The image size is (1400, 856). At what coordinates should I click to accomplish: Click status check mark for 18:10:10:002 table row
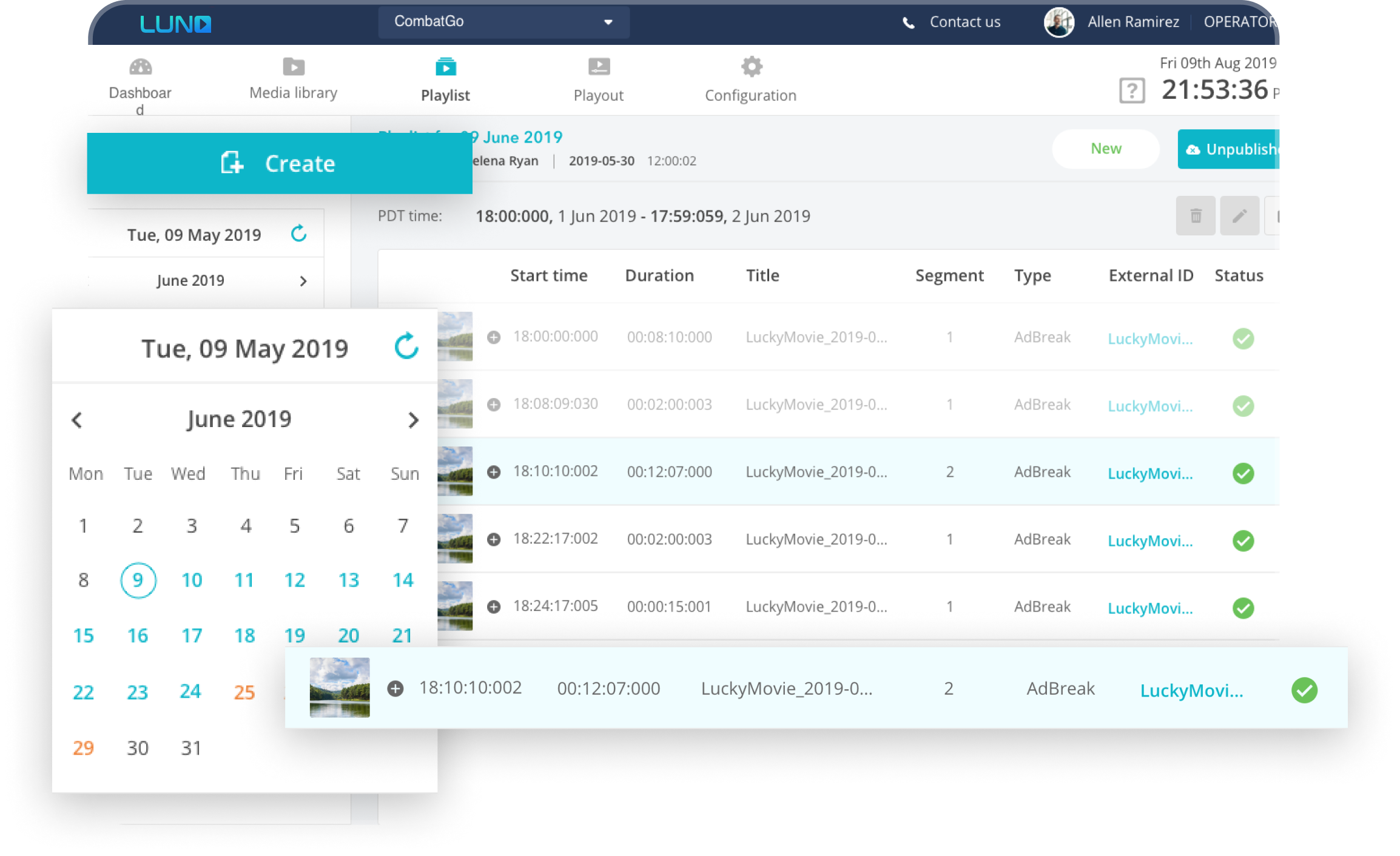(x=1244, y=473)
